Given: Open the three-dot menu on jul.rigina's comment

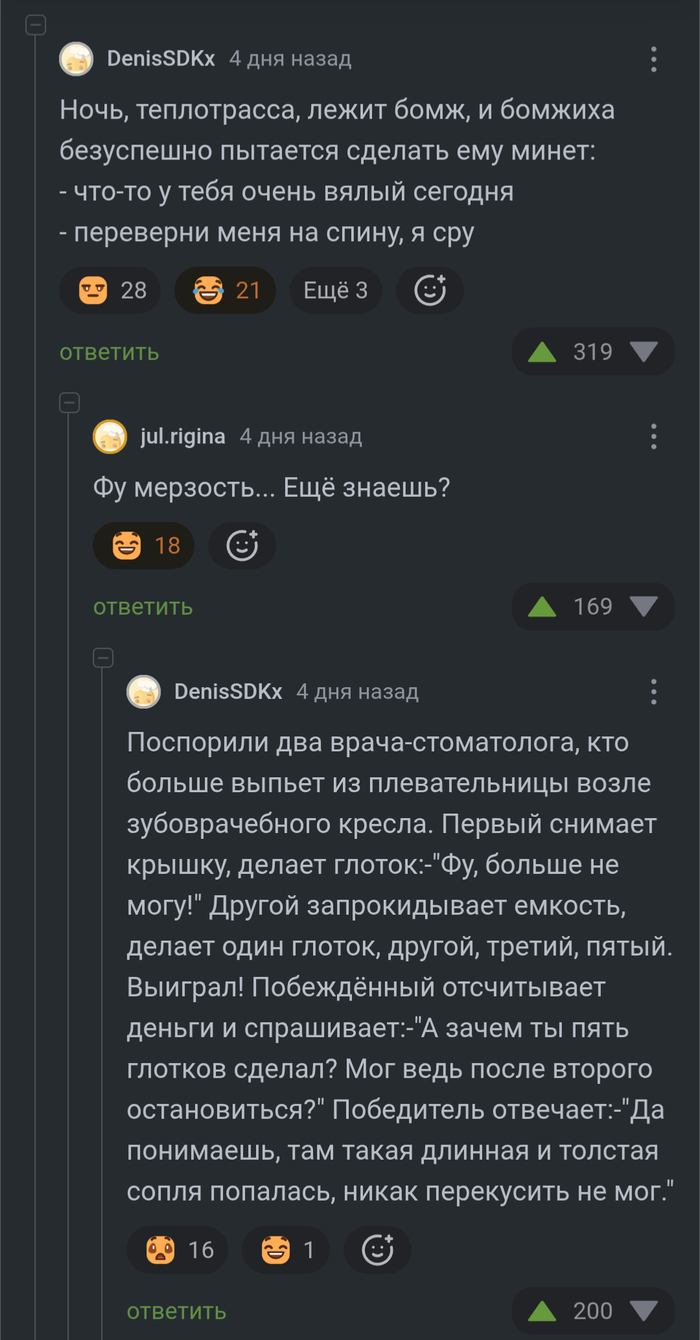Looking at the screenshot, I should [653, 435].
